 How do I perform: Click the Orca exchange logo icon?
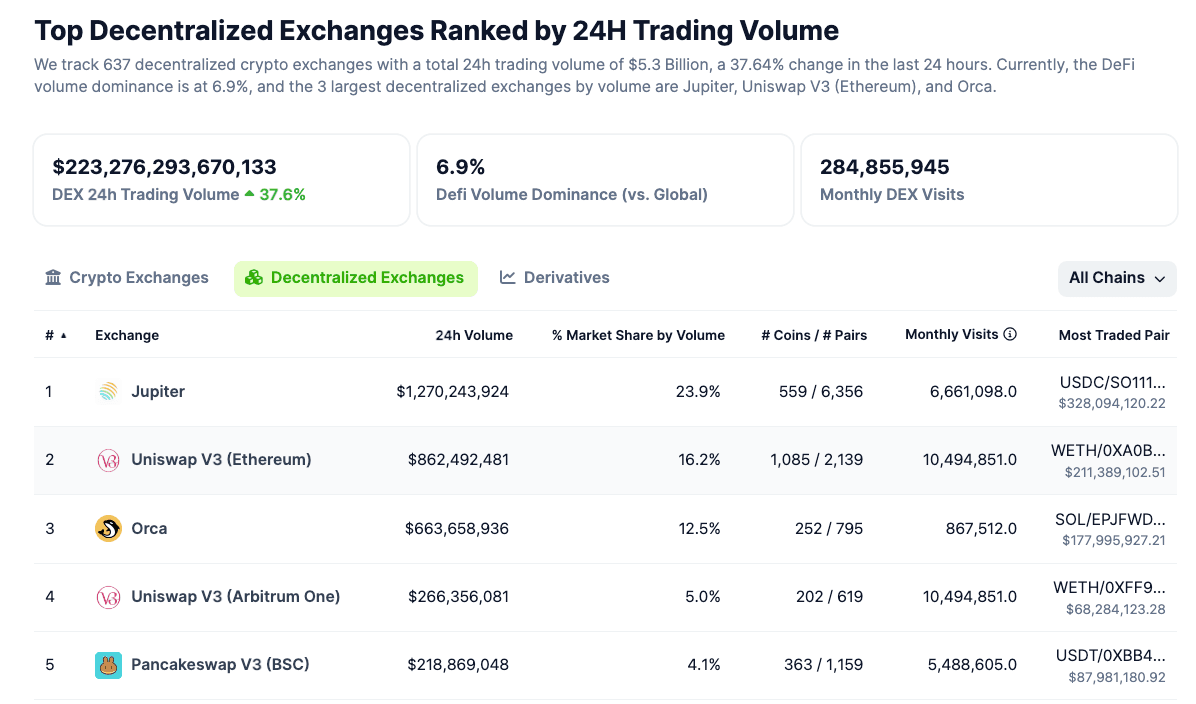[108, 528]
